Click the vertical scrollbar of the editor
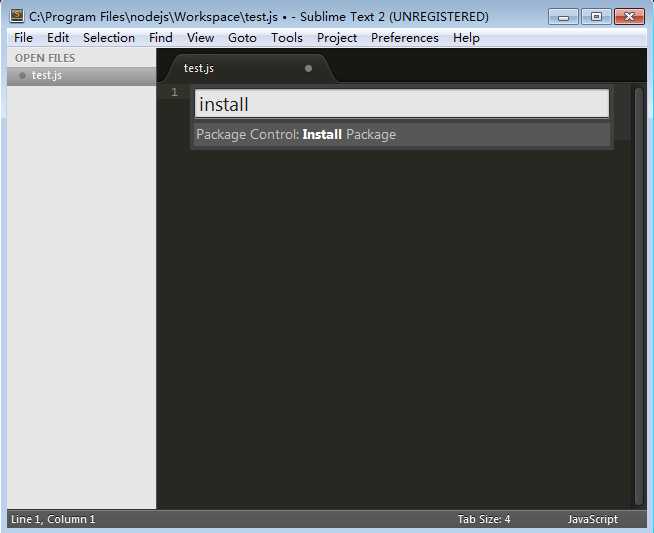 pos(638,296)
